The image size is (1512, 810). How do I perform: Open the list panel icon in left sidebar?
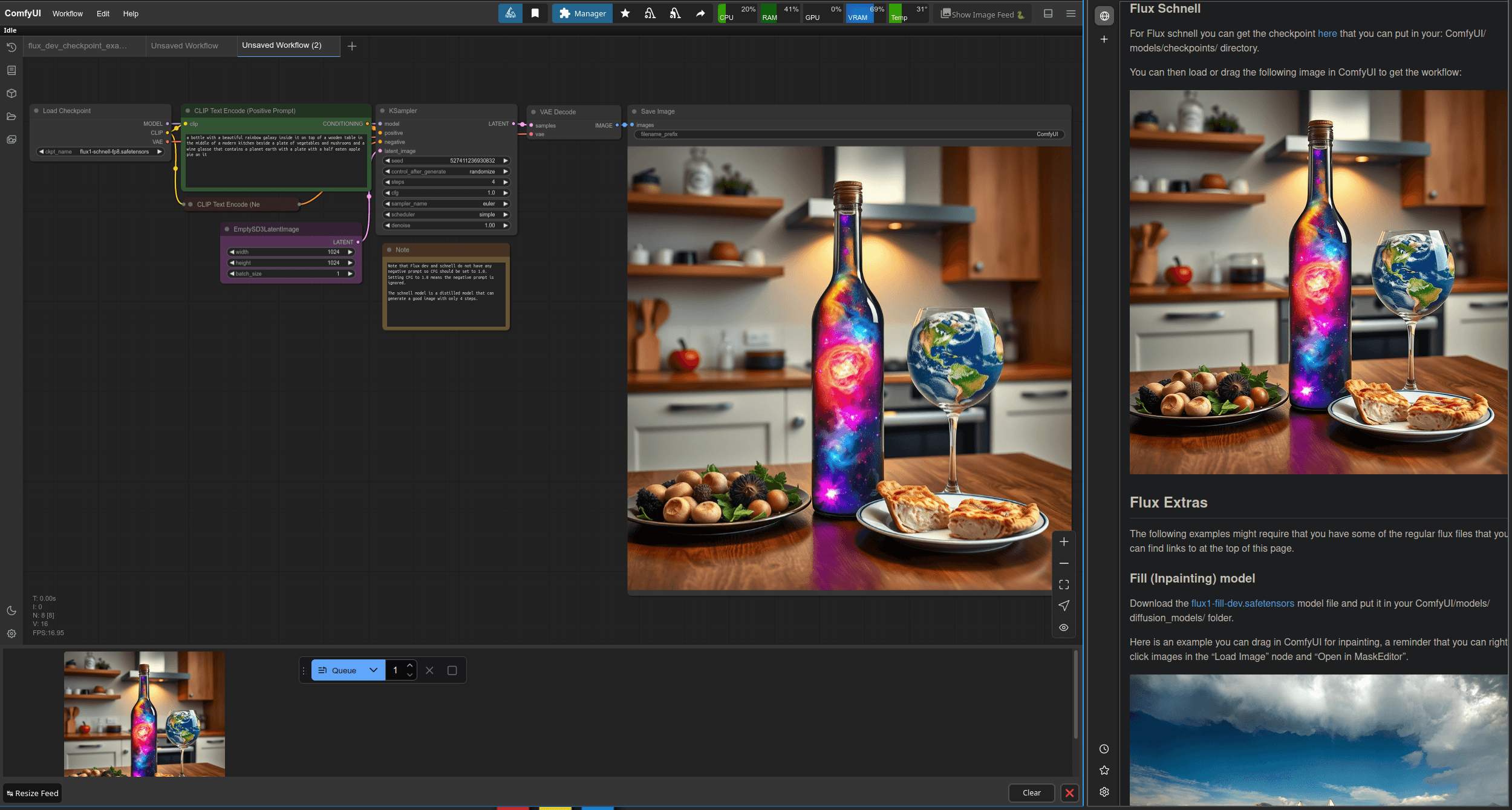click(11, 70)
